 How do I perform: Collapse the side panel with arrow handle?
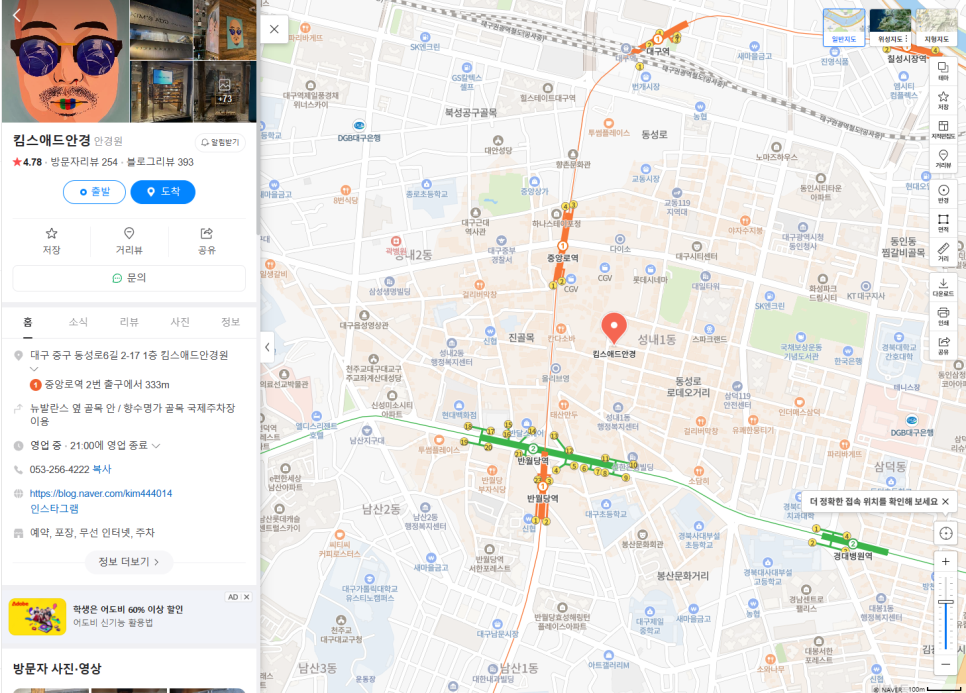pos(267,347)
